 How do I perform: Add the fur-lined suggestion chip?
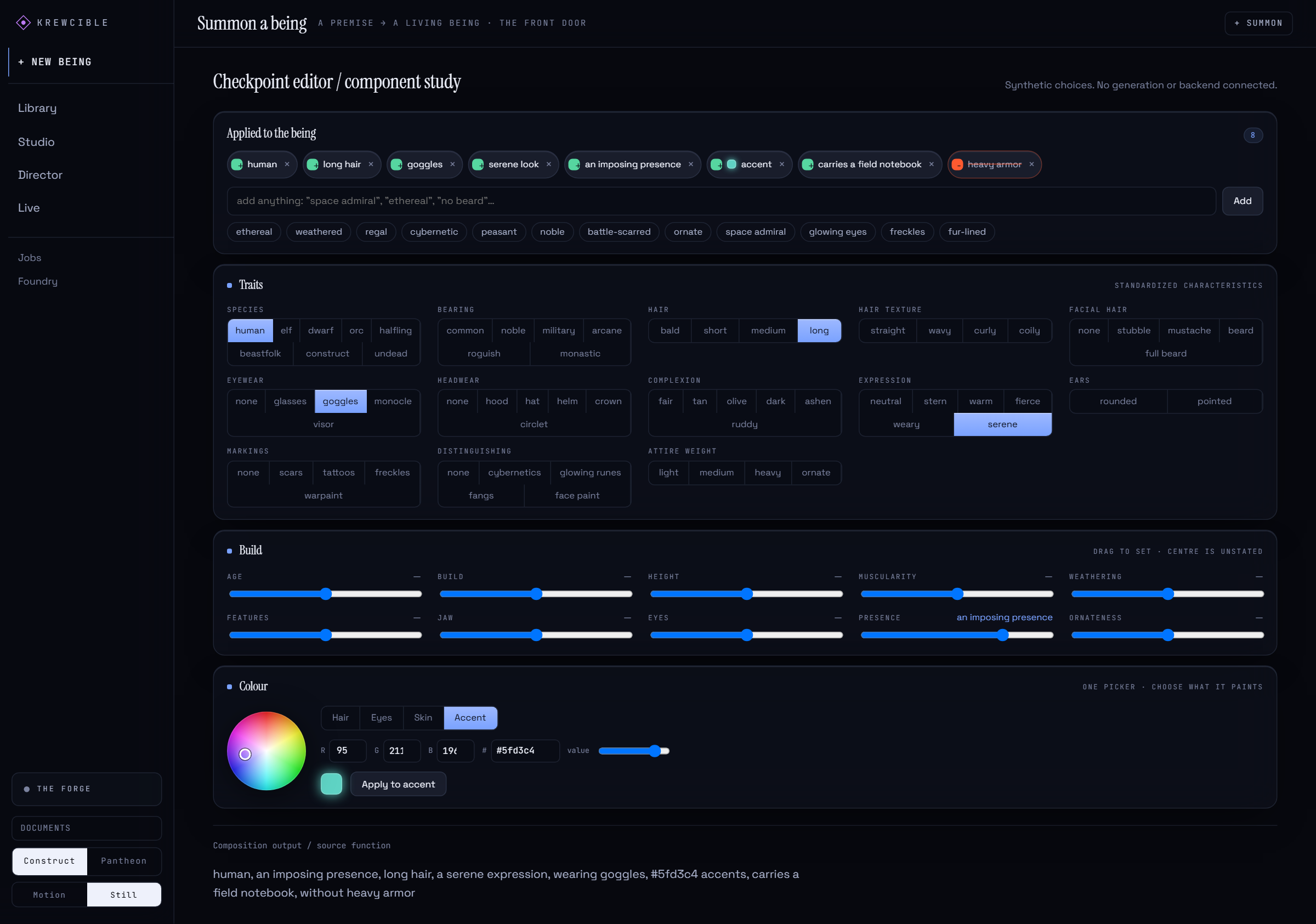point(966,231)
